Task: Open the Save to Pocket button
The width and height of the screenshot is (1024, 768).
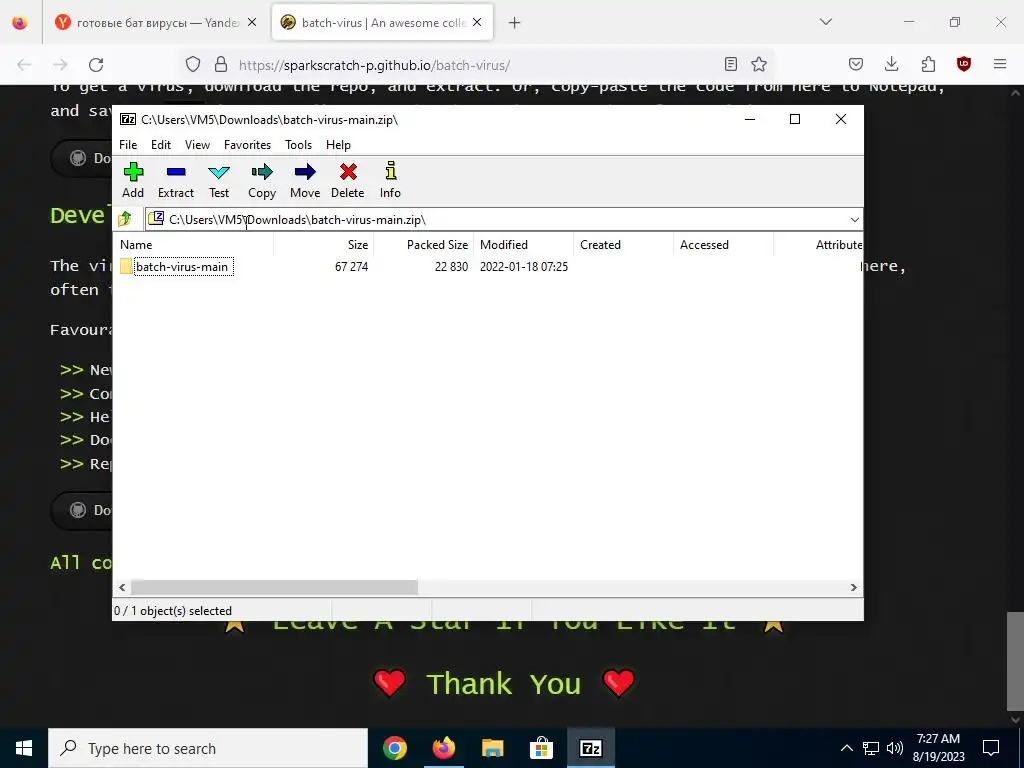Action: tap(856, 64)
